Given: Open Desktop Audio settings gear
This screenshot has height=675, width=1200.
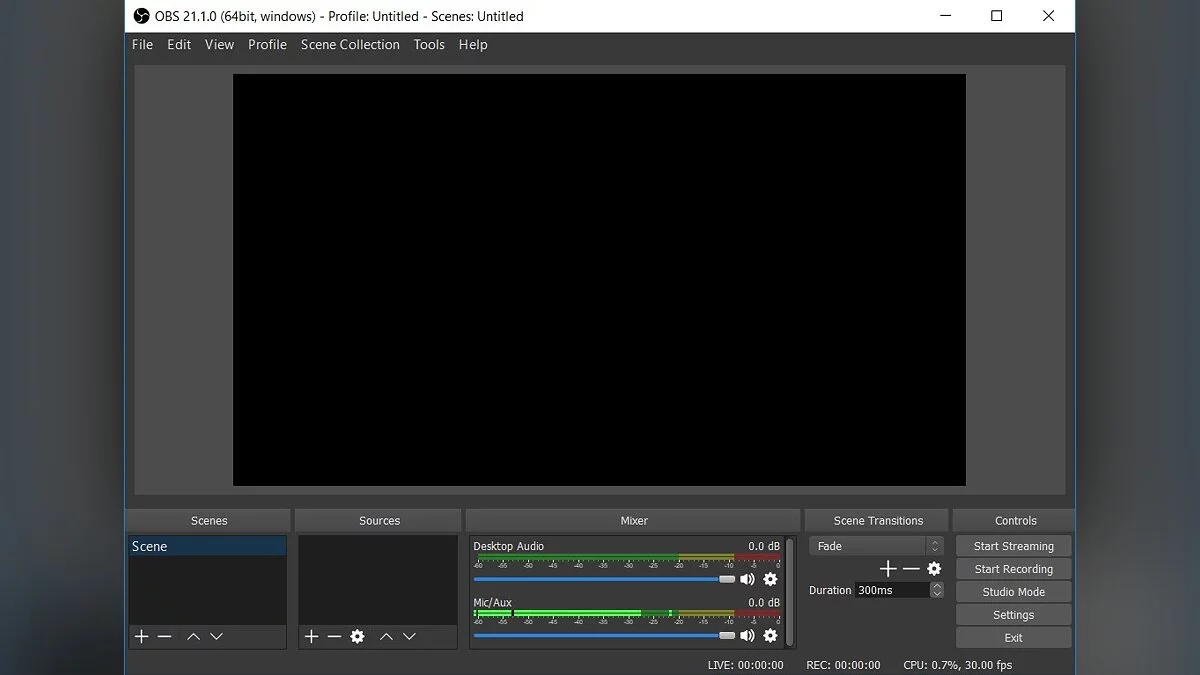Looking at the screenshot, I should tap(770, 579).
